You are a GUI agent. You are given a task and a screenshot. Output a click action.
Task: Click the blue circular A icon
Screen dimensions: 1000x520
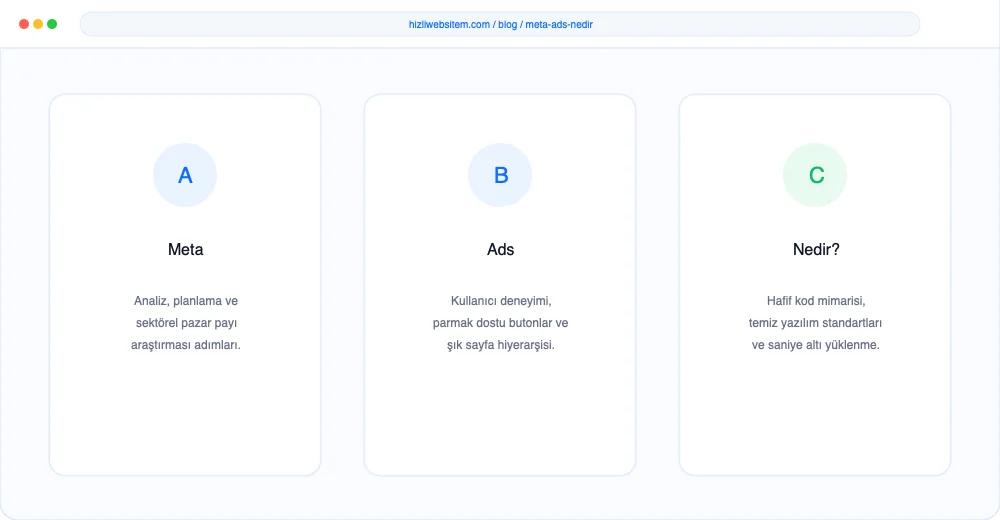[185, 175]
